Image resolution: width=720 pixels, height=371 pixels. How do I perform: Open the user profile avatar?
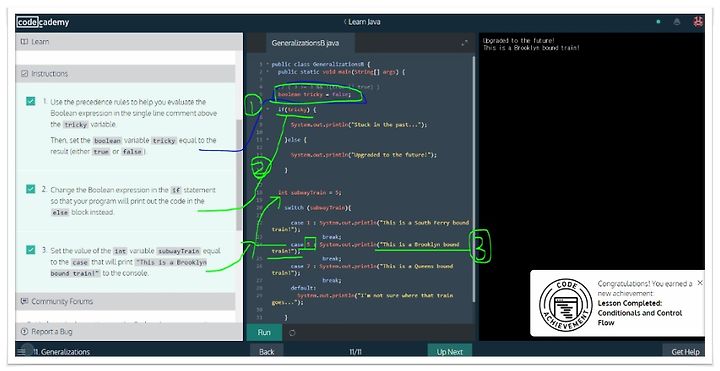pyautogui.click(x=698, y=22)
